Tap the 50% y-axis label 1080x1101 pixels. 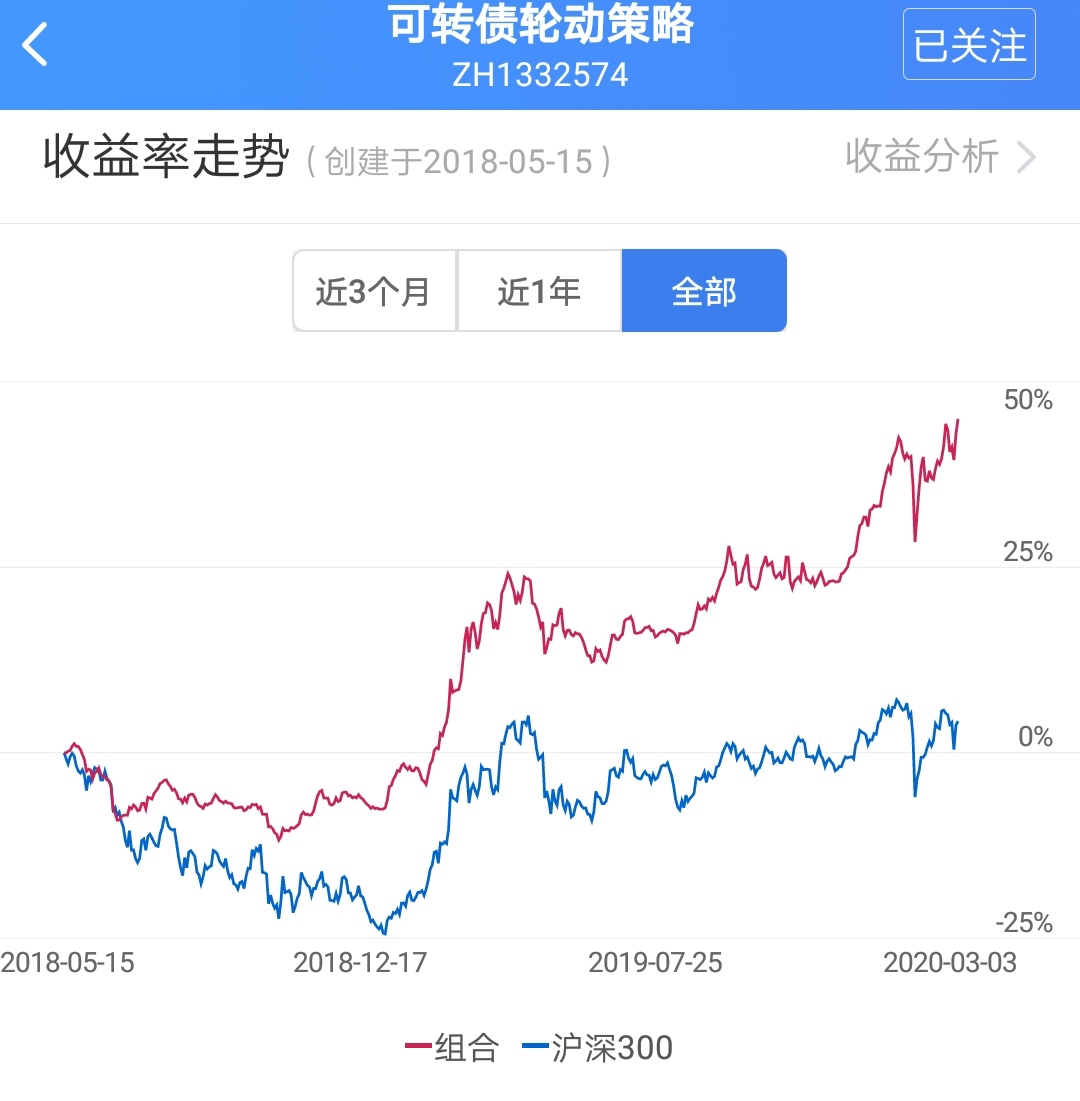tap(1028, 400)
